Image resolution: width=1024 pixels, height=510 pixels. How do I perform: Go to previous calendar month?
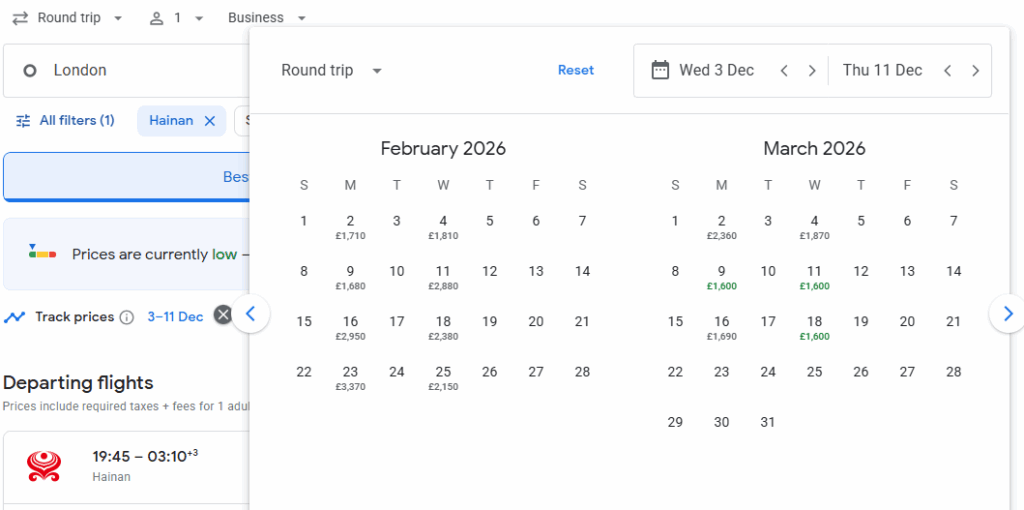click(251, 314)
